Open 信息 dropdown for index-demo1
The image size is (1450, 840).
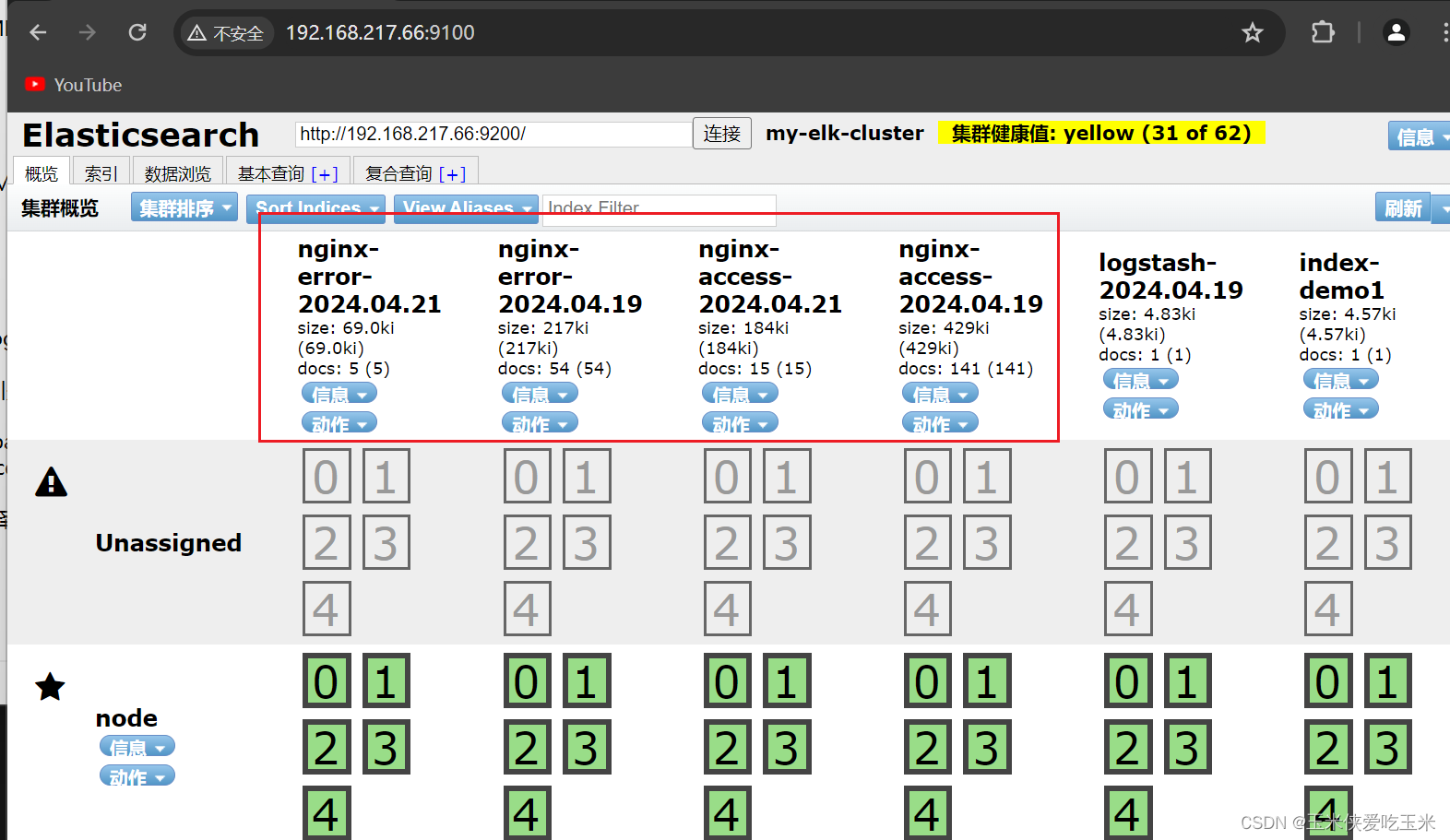coord(1340,381)
